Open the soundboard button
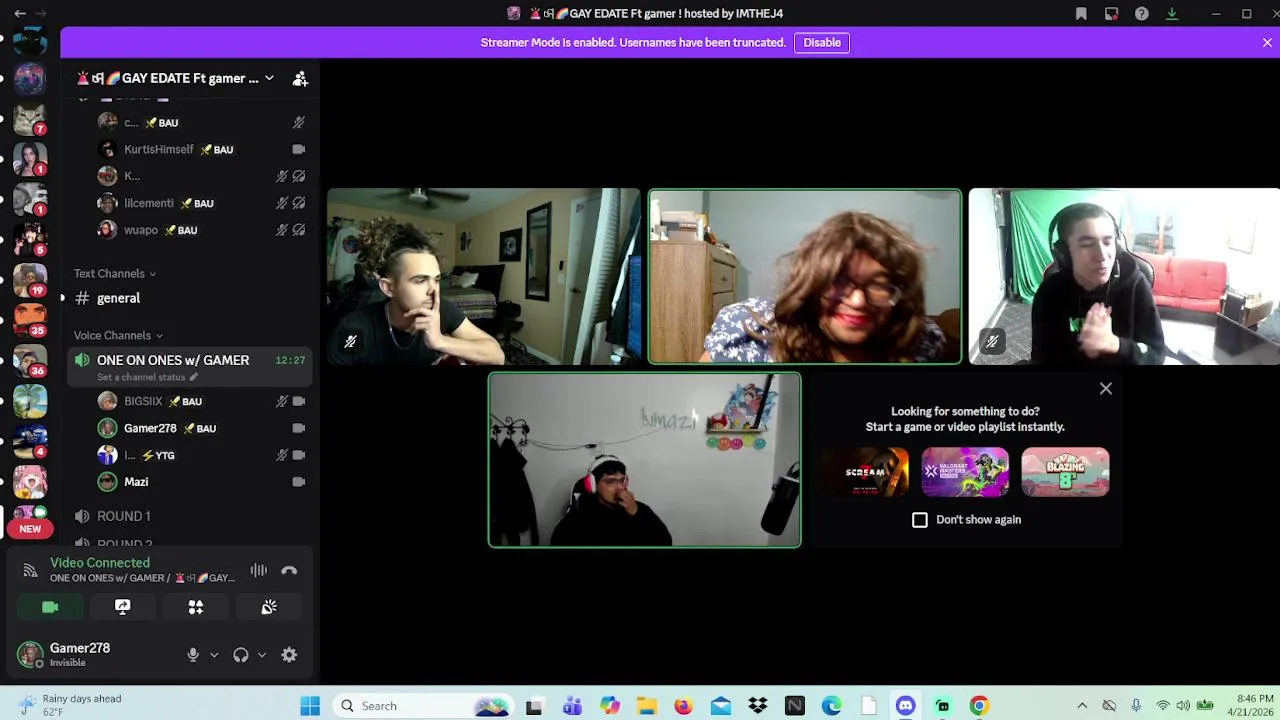This screenshot has width=1280, height=720. [269, 607]
